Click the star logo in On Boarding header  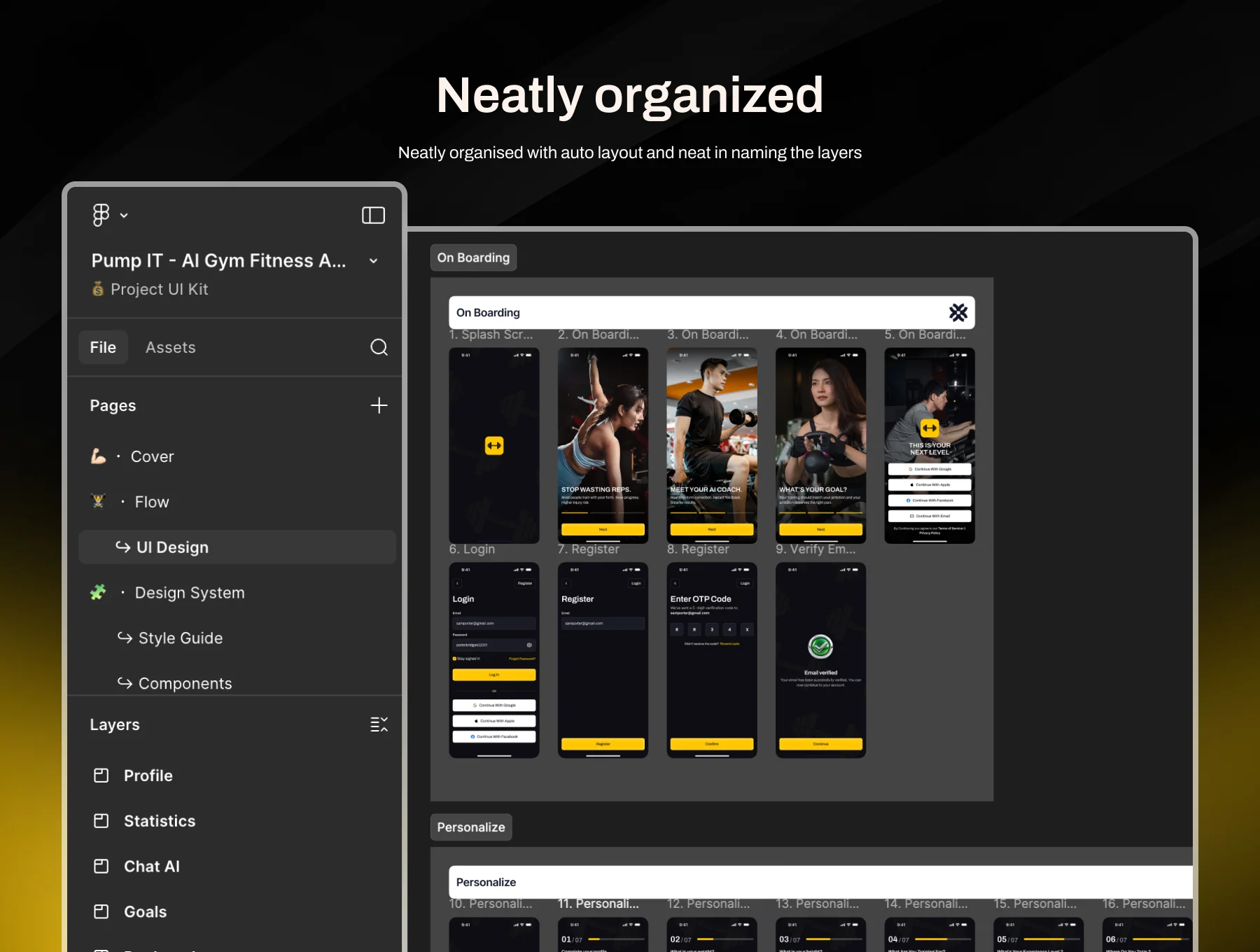(x=958, y=312)
